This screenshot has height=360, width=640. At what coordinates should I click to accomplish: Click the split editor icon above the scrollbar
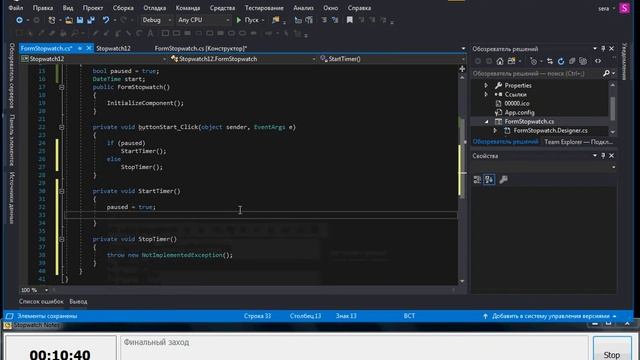(462, 69)
